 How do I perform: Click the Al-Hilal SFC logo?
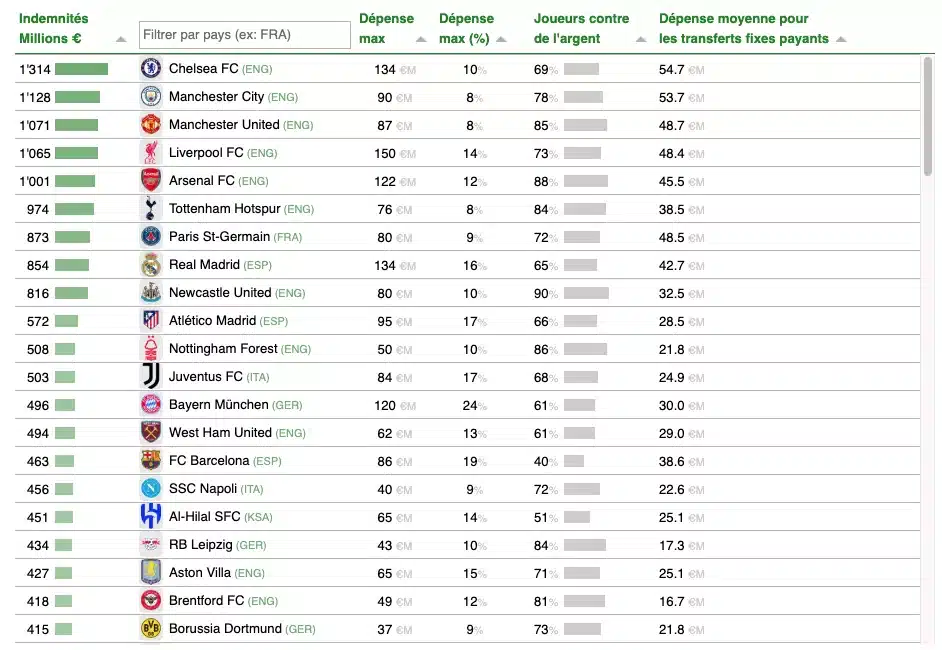click(x=151, y=517)
